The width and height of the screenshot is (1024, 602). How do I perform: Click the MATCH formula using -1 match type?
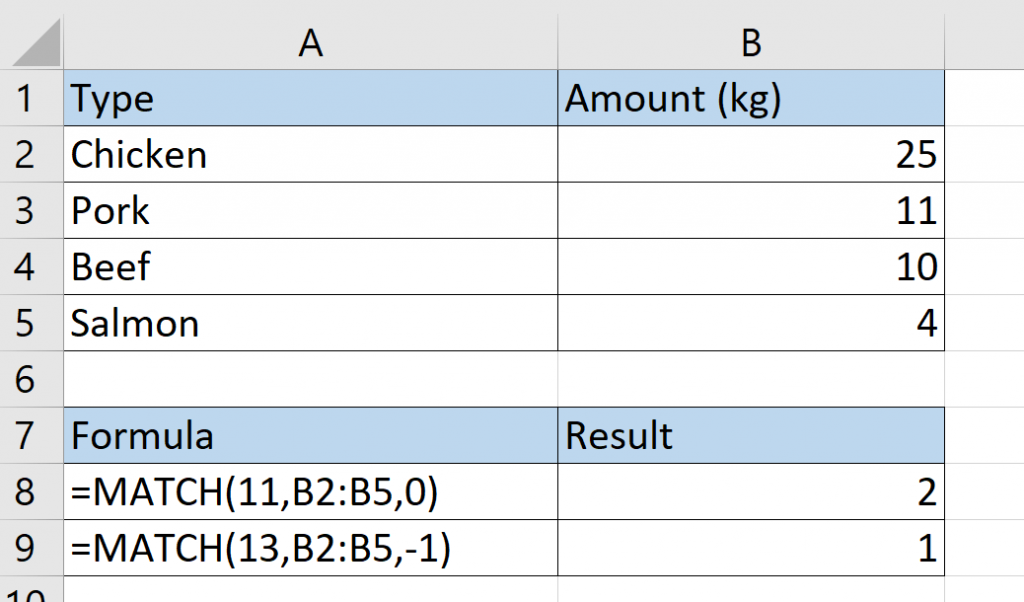point(310,548)
